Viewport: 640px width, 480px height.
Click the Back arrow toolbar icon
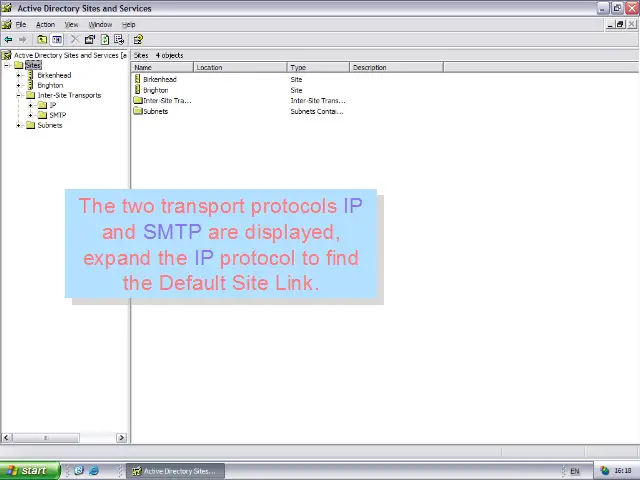pyautogui.click(x=8, y=40)
